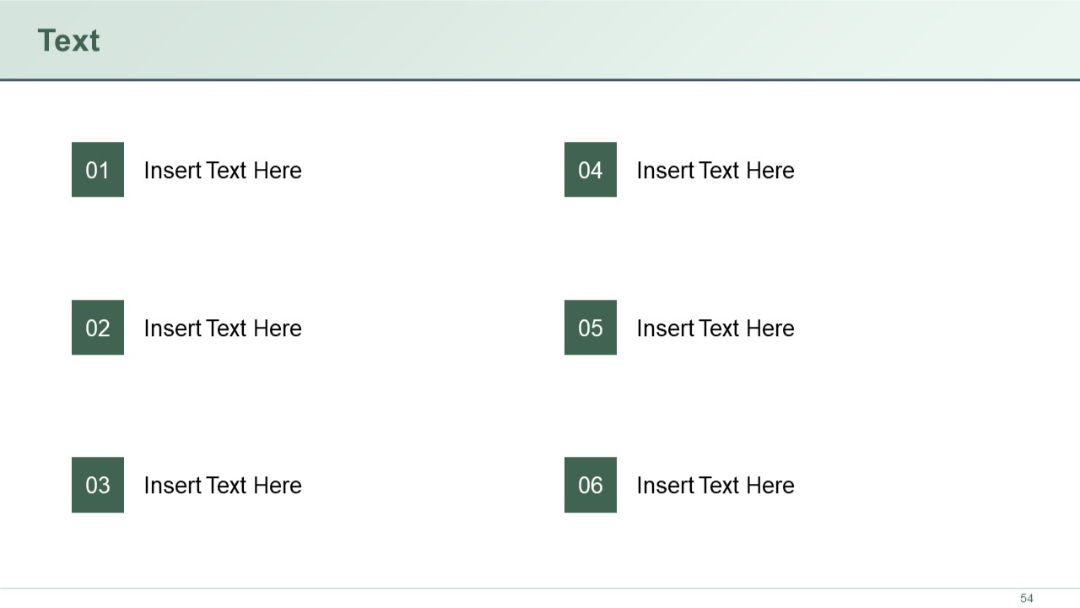Image resolution: width=1080 pixels, height=608 pixels.
Task: Click Insert Text Here next to badge 04
Action: pos(715,170)
